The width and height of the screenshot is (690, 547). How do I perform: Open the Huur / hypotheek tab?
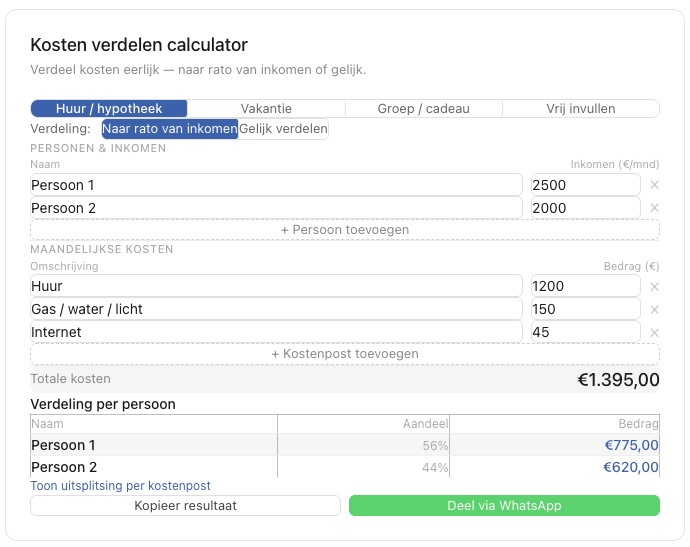tap(109, 109)
